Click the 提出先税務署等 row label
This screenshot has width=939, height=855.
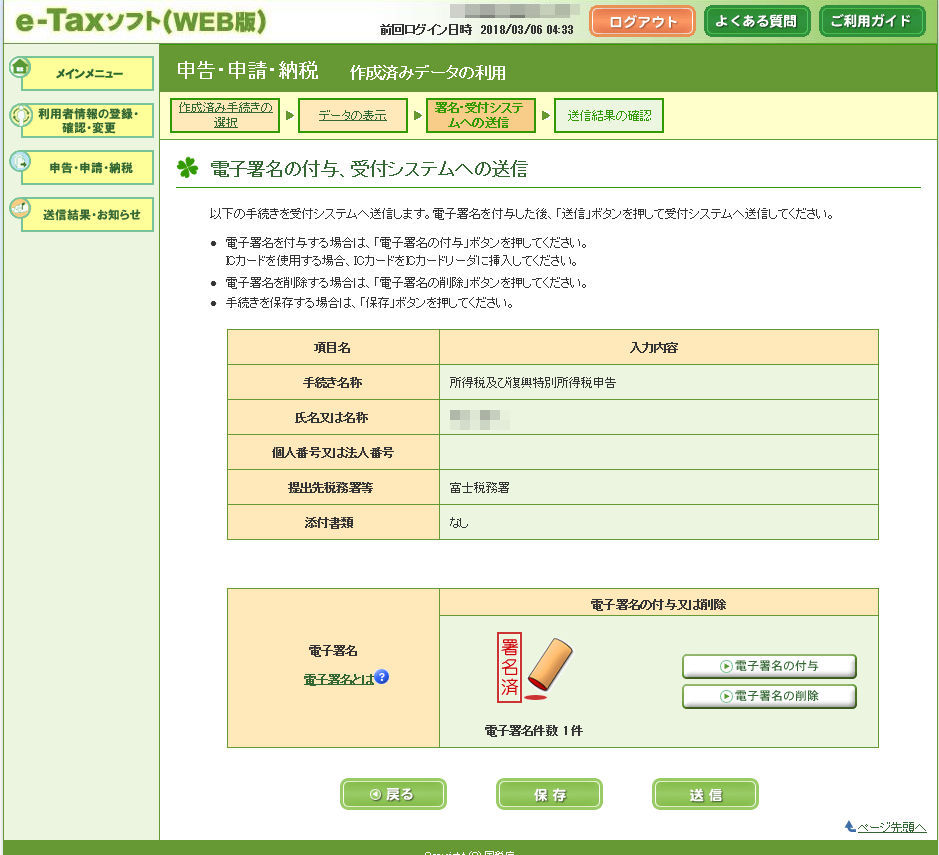coord(333,487)
